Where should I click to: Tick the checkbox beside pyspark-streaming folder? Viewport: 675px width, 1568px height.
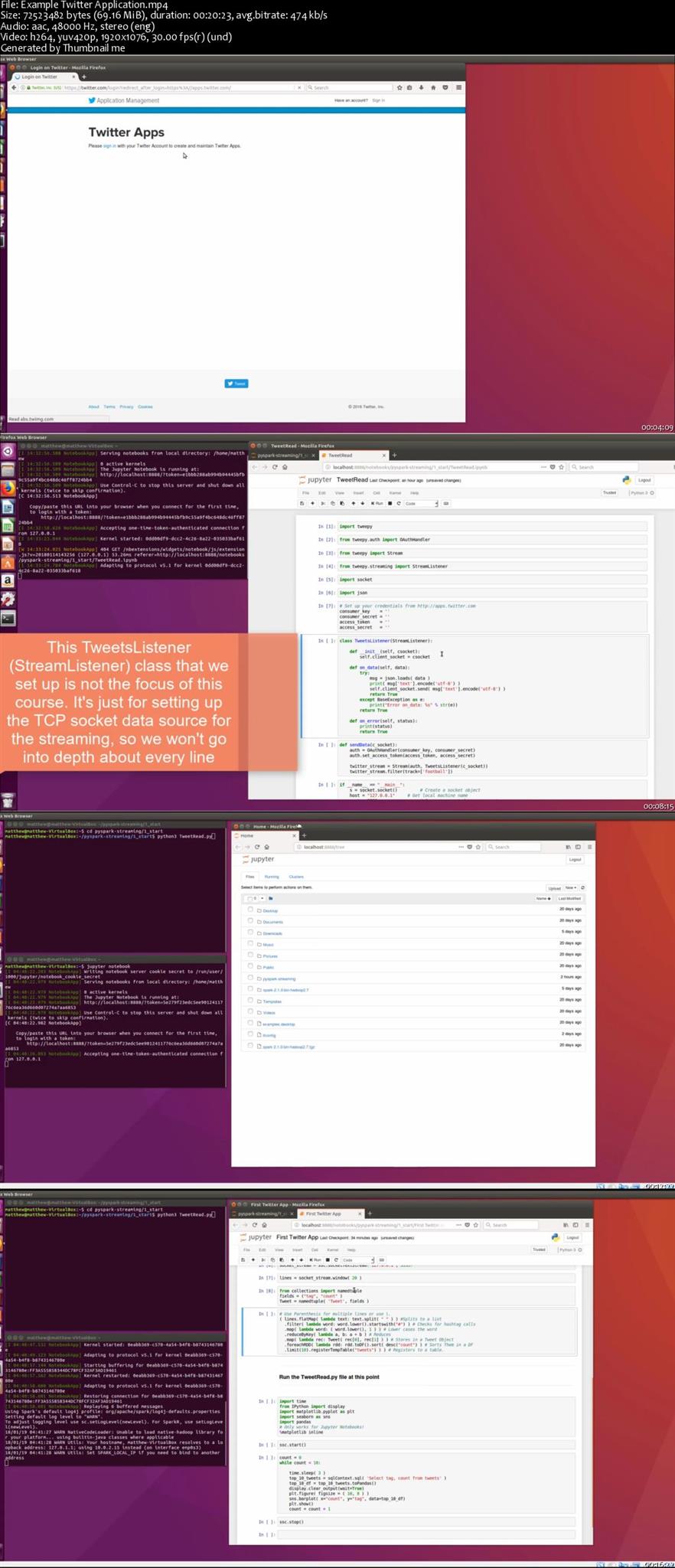pos(250,978)
